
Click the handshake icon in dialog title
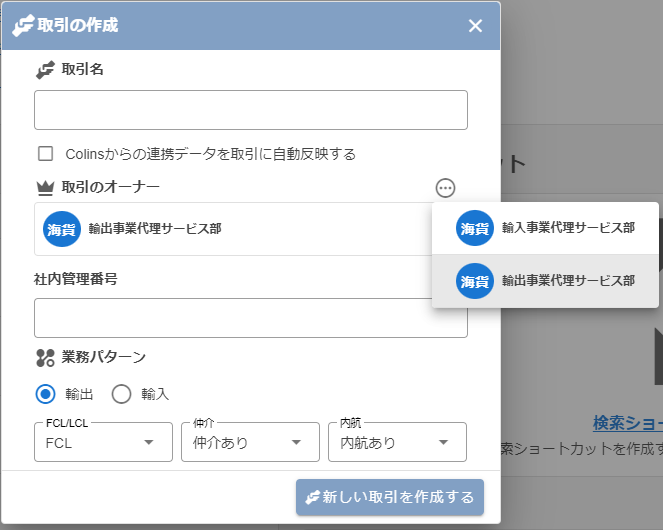22,26
